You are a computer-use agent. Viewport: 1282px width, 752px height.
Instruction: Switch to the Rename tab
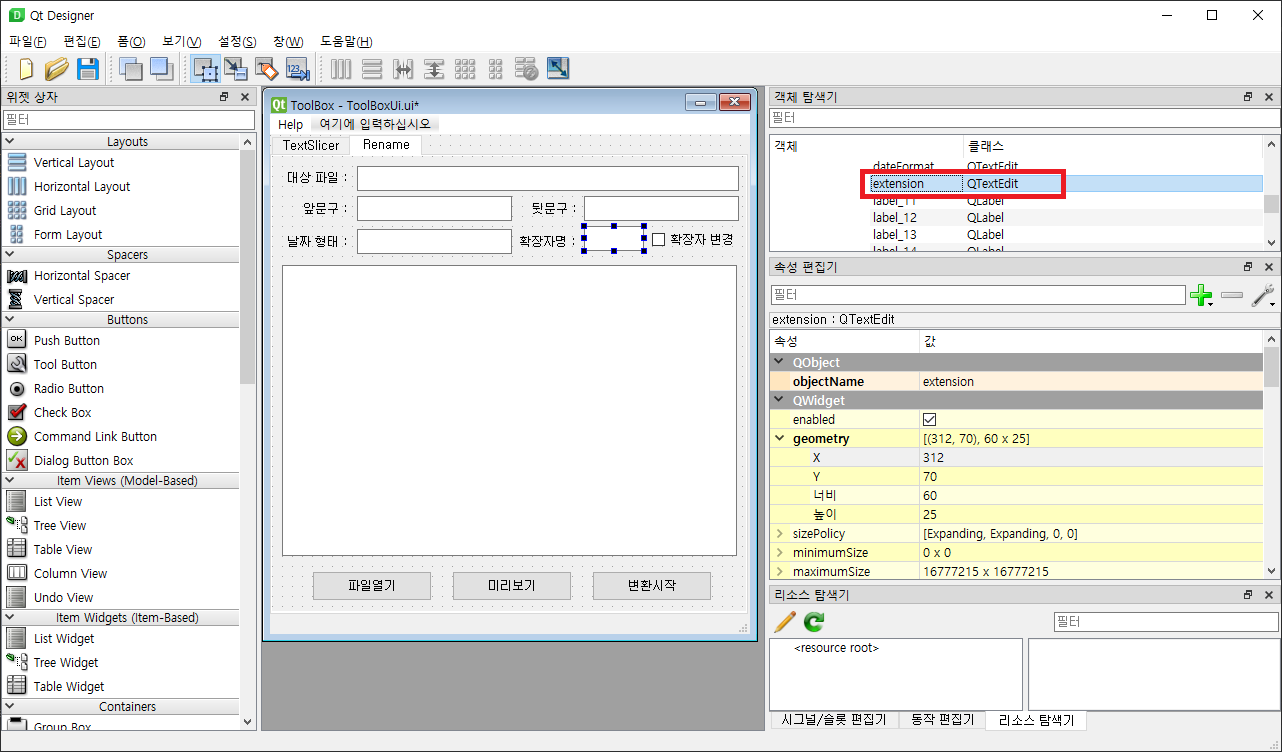385,144
